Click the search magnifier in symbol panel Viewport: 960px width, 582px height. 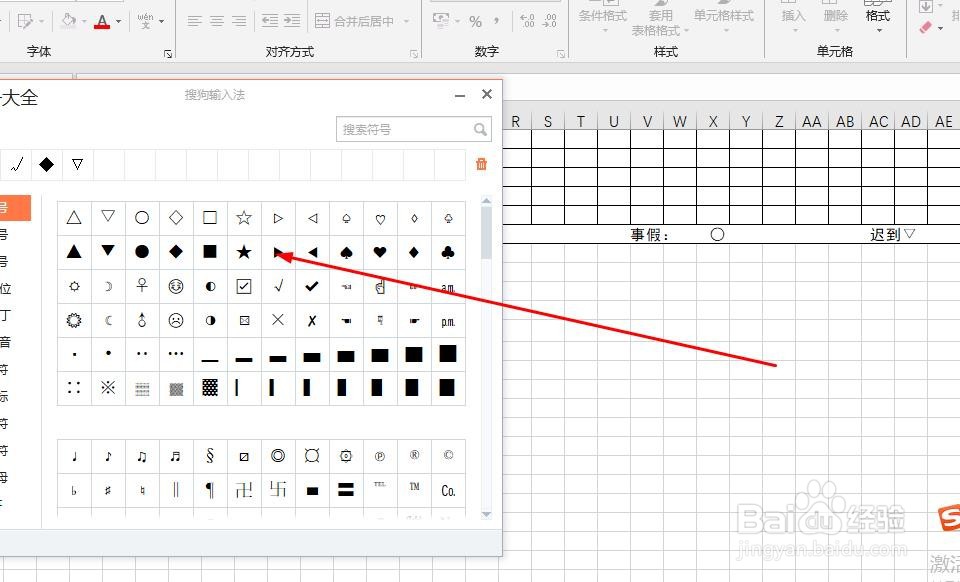pyautogui.click(x=481, y=130)
